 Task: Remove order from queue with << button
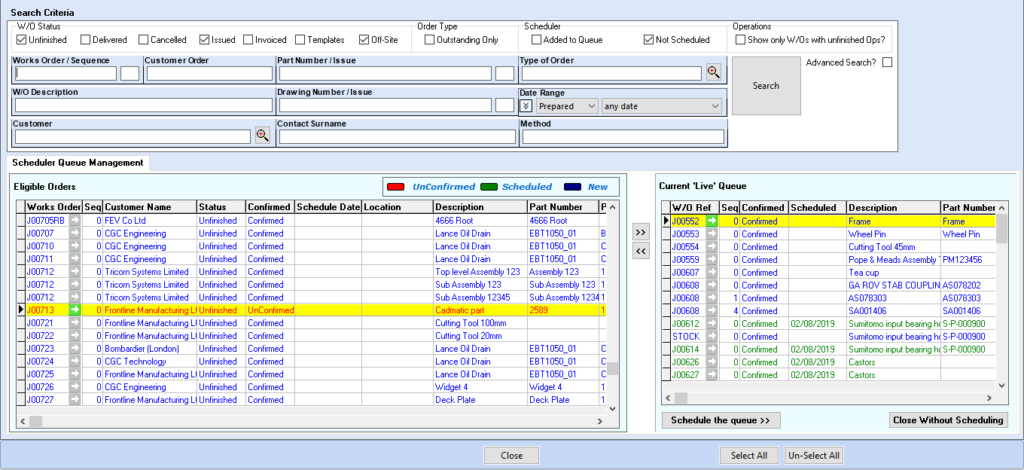coord(641,251)
